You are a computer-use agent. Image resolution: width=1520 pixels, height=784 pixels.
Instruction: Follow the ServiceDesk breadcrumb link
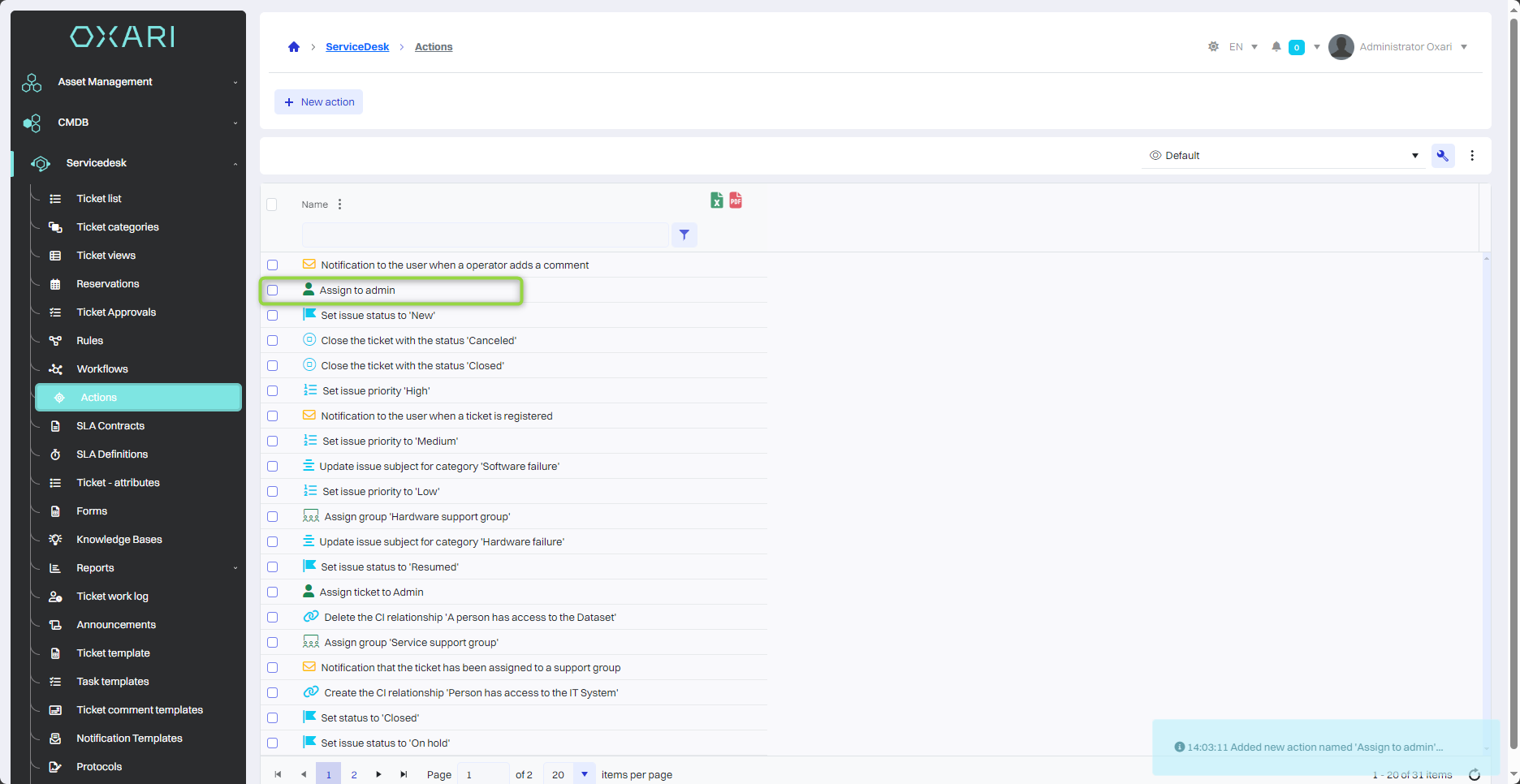click(x=357, y=47)
